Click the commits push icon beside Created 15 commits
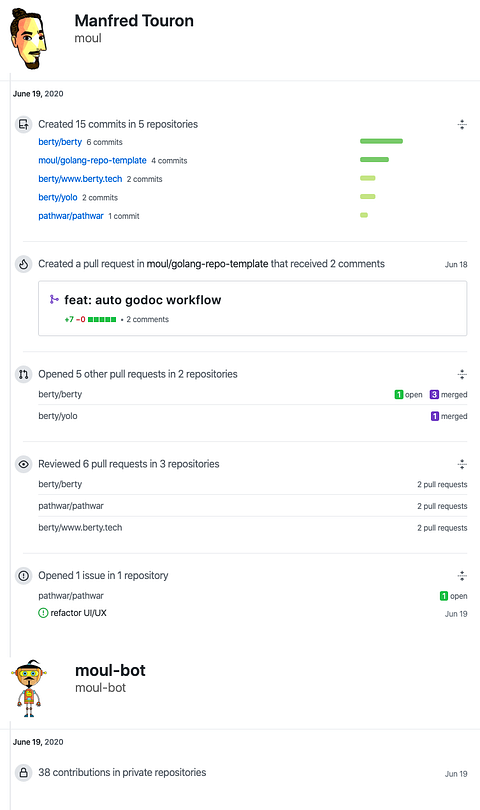Screen dimensions: 480x810 [x=23, y=124]
